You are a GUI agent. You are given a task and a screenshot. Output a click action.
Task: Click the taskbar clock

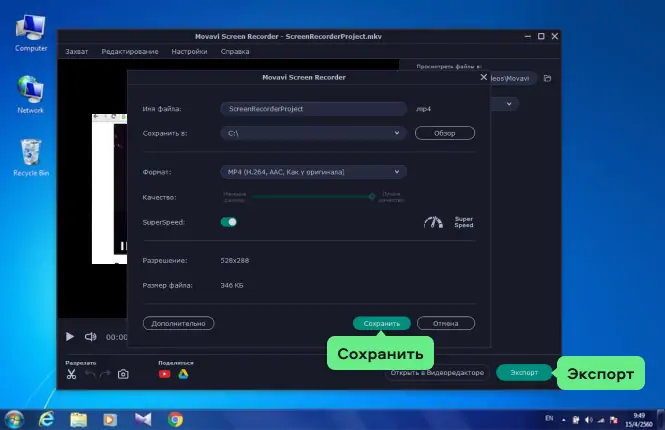point(639,420)
